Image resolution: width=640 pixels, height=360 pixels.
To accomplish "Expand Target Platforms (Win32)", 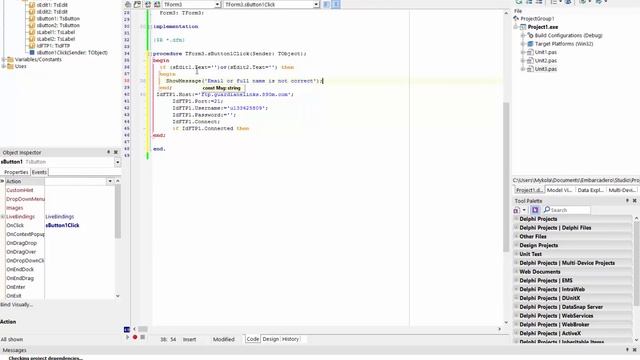I will (x=523, y=44).
